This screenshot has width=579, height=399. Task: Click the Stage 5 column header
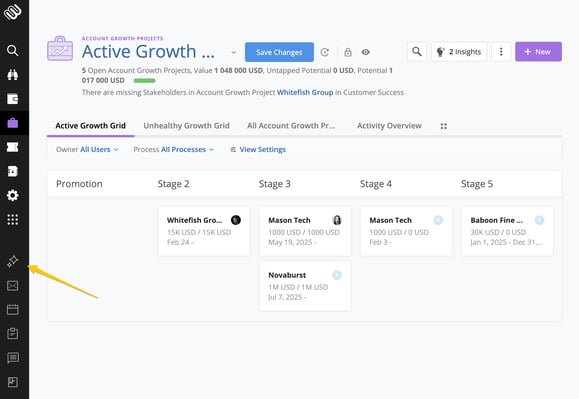click(x=477, y=184)
